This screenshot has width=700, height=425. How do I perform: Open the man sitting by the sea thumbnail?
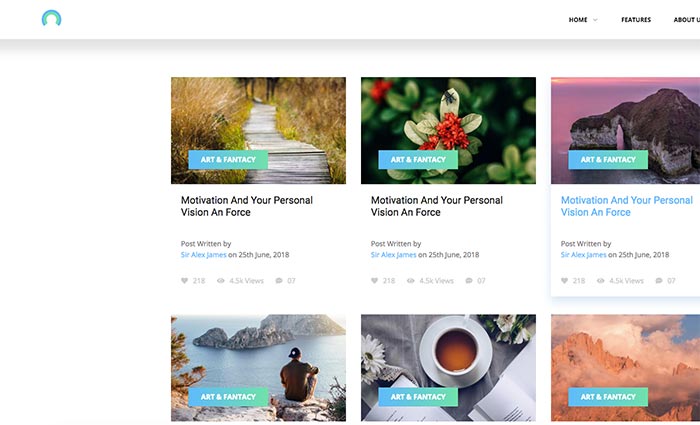click(x=258, y=368)
